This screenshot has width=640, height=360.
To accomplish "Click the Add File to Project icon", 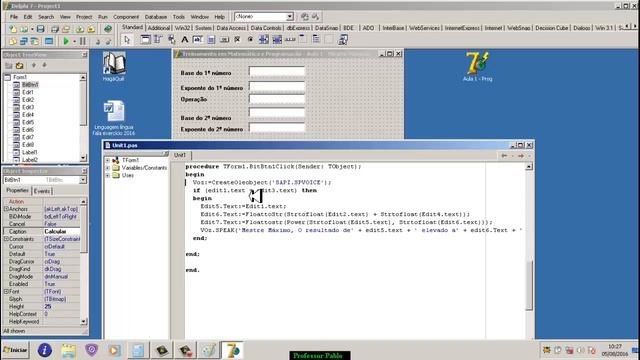I will [x=80, y=29].
